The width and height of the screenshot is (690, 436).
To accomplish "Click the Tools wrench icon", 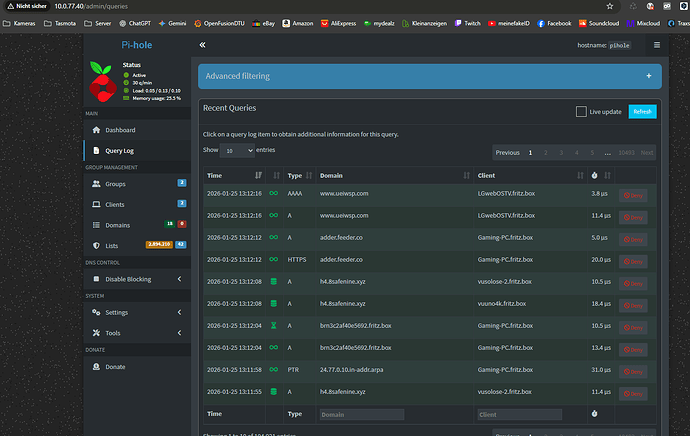I will 96,333.
